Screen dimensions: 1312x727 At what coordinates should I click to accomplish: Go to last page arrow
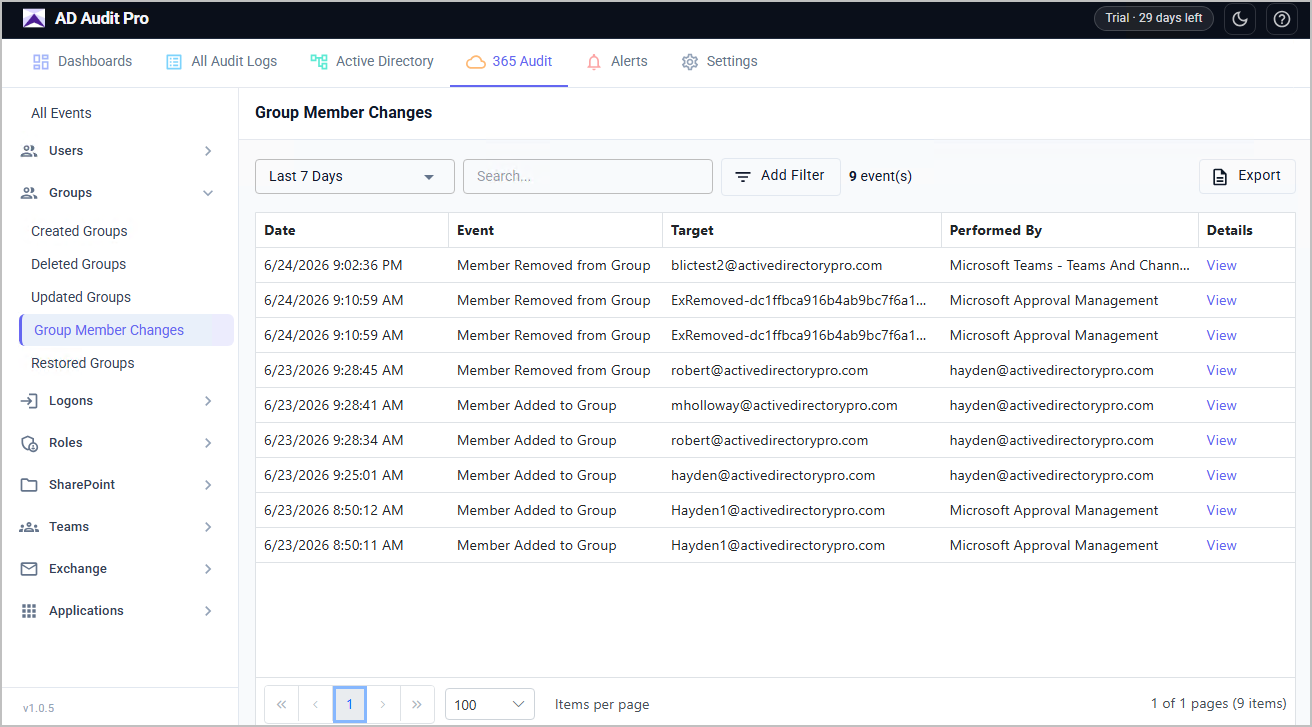point(417,704)
